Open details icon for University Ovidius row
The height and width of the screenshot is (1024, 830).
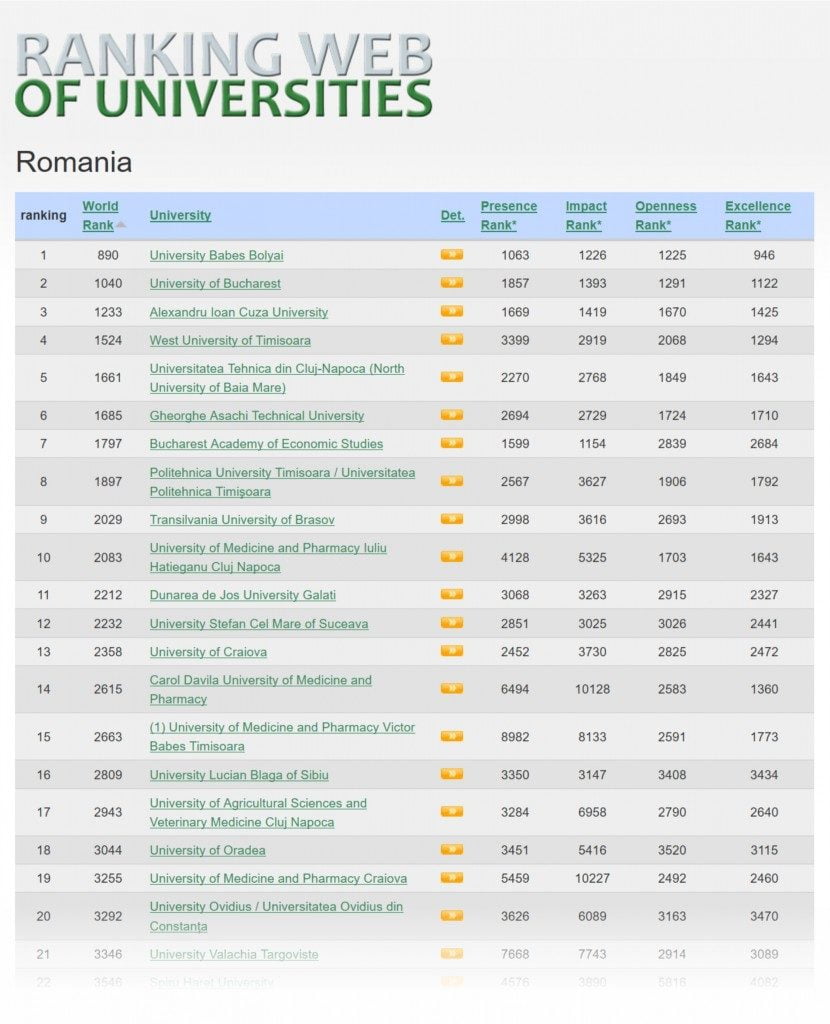[x=452, y=916]
